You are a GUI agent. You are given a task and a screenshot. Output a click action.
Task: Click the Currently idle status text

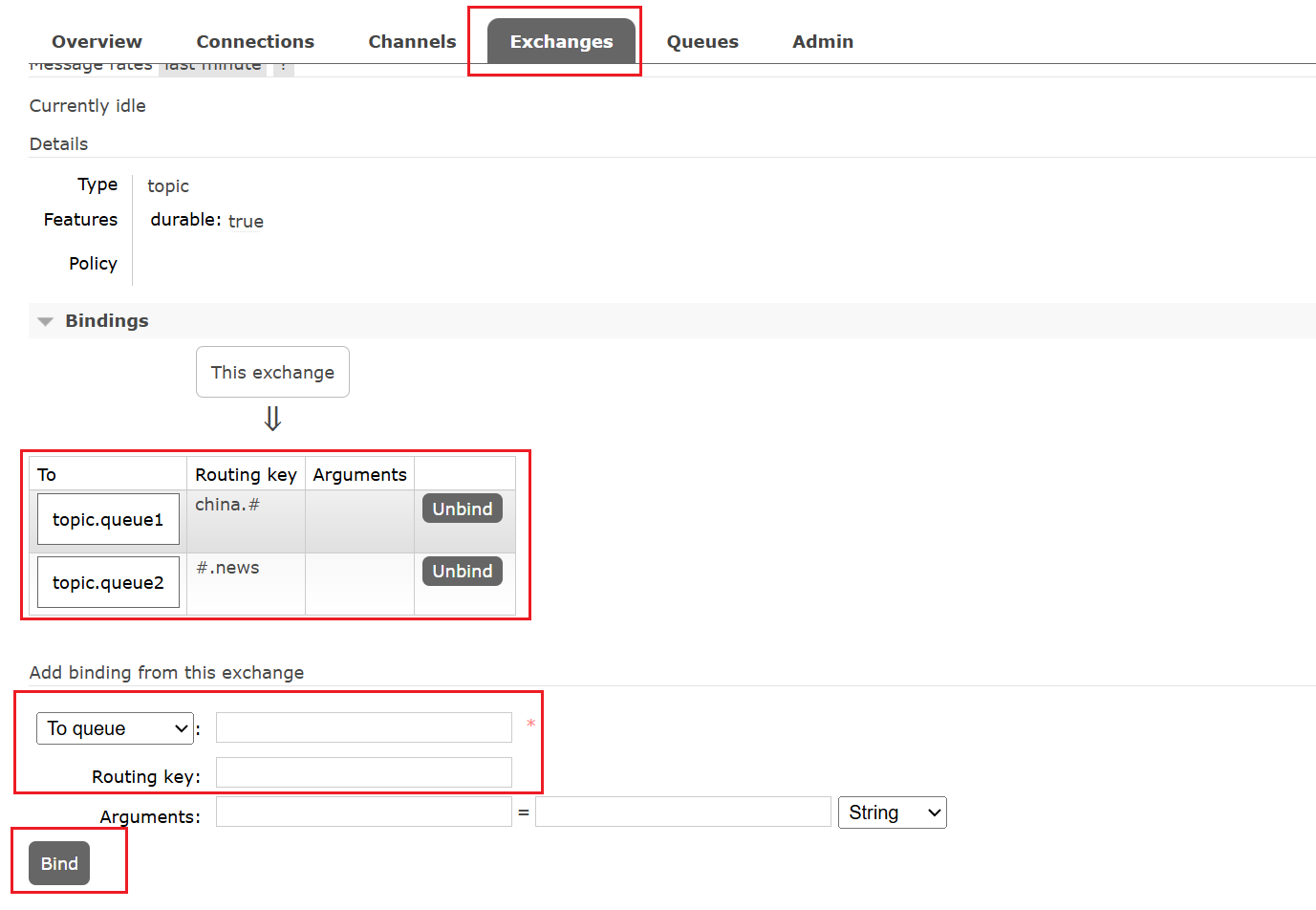87,105
